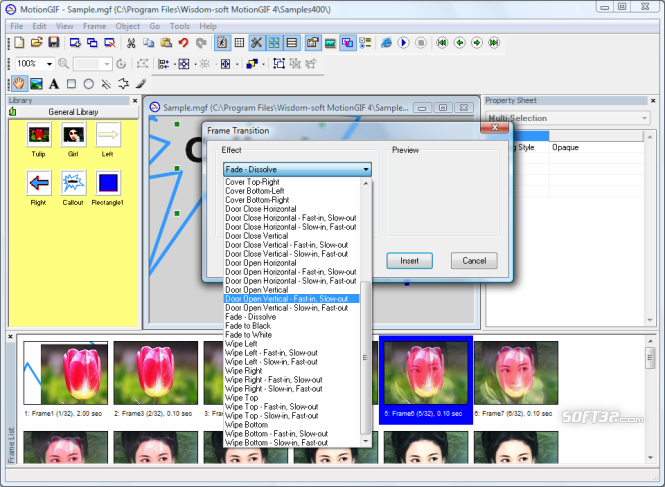Jump to the first frame
Viewport: 665px width, 487px height.
point(442,43)
